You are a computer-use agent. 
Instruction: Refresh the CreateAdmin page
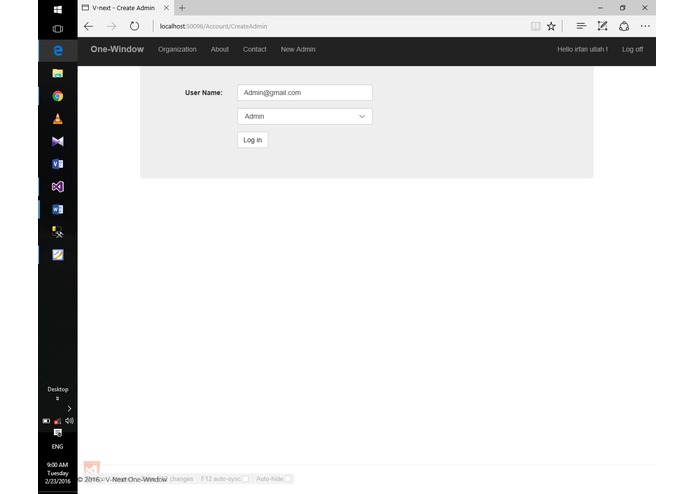(134, 26)
